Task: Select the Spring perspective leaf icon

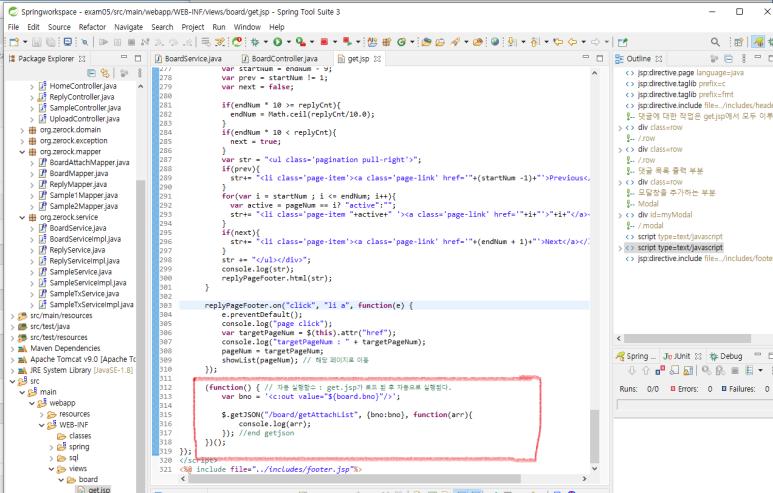Action: point(758,42)
